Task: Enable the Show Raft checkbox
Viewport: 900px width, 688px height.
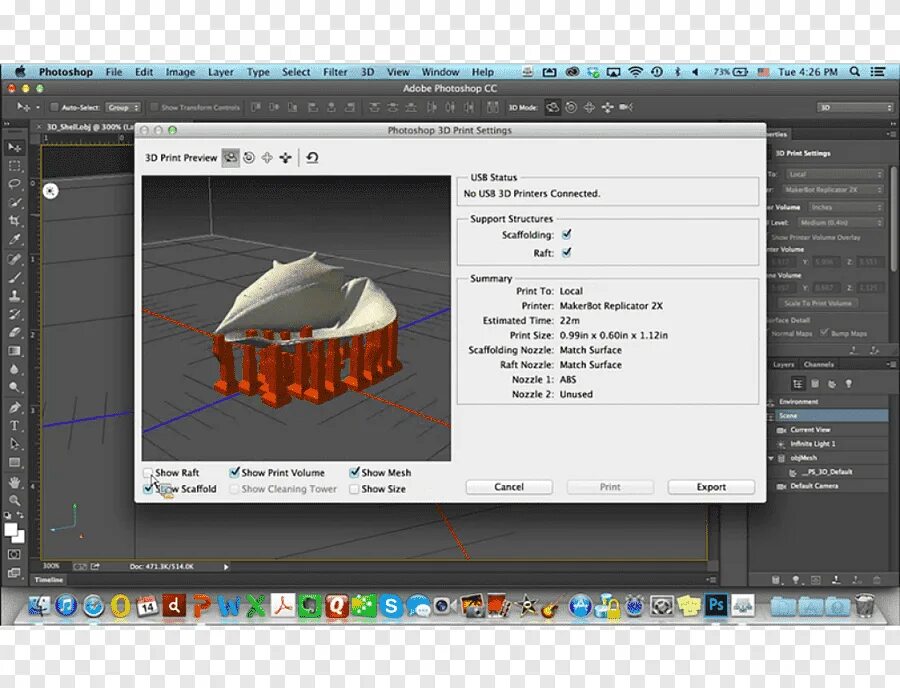Action: click(x=147, y=472)
